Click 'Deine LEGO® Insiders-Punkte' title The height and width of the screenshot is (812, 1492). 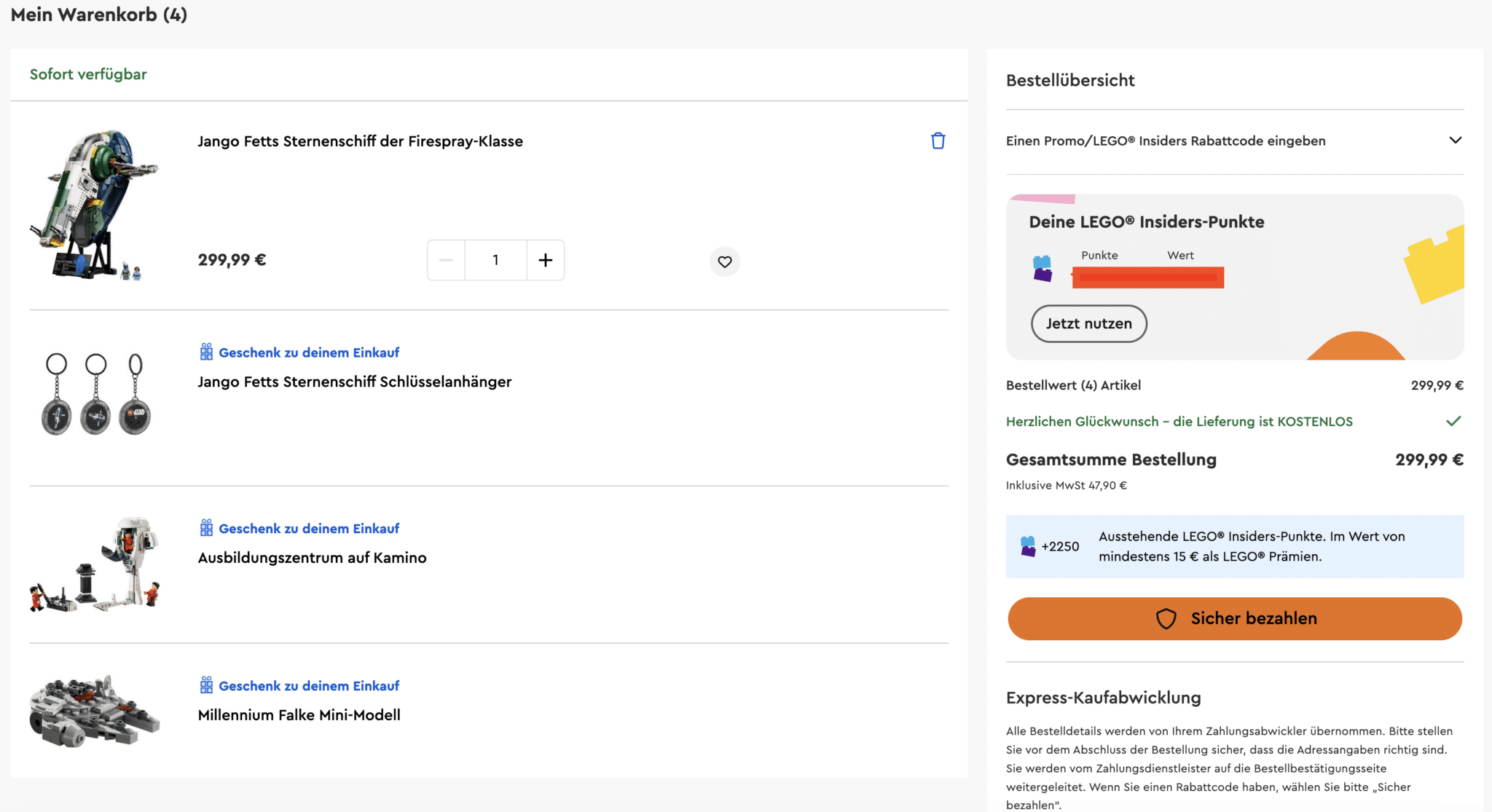(x=1146, y=222)
